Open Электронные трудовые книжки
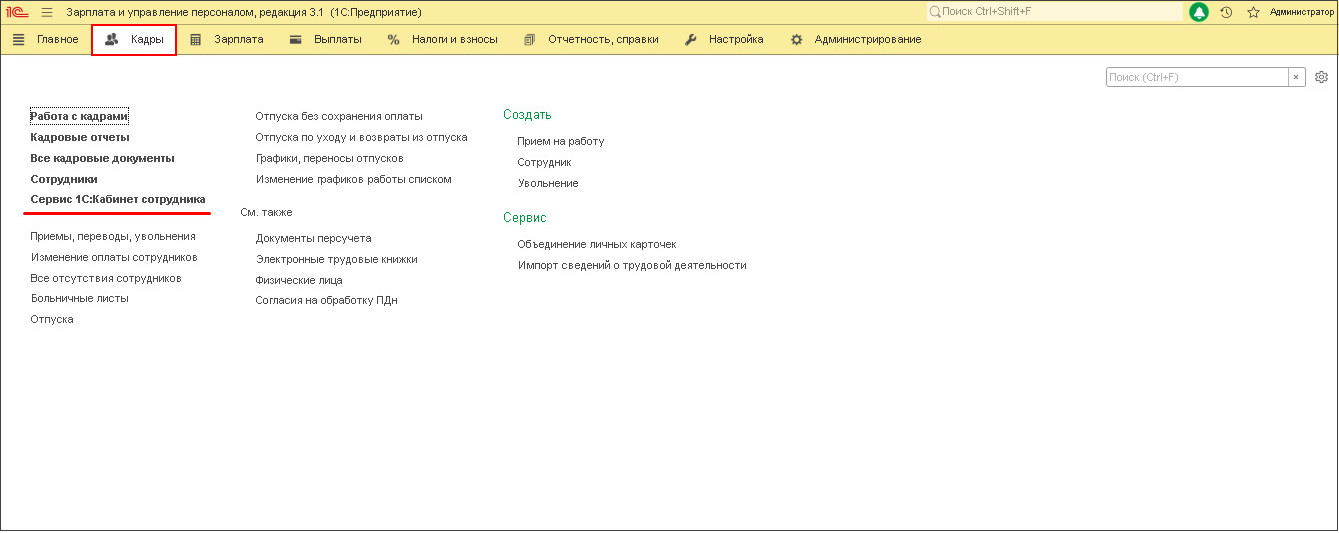1339x533 pixels. pyautogui.click(x=336, y=259)
